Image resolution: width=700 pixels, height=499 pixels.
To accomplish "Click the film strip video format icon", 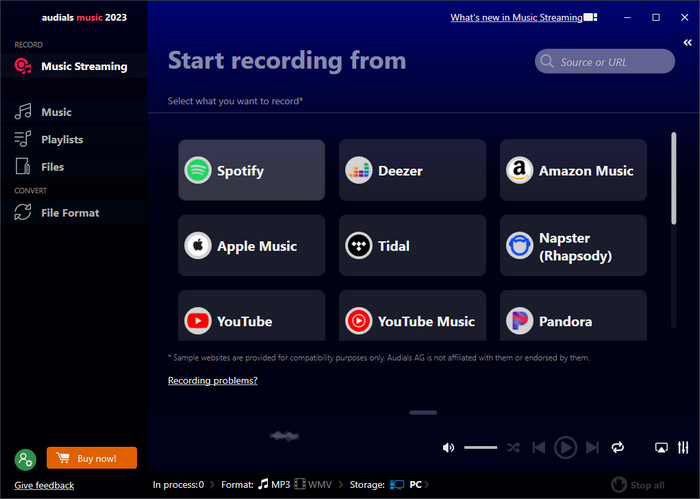I will click(300, 484).
